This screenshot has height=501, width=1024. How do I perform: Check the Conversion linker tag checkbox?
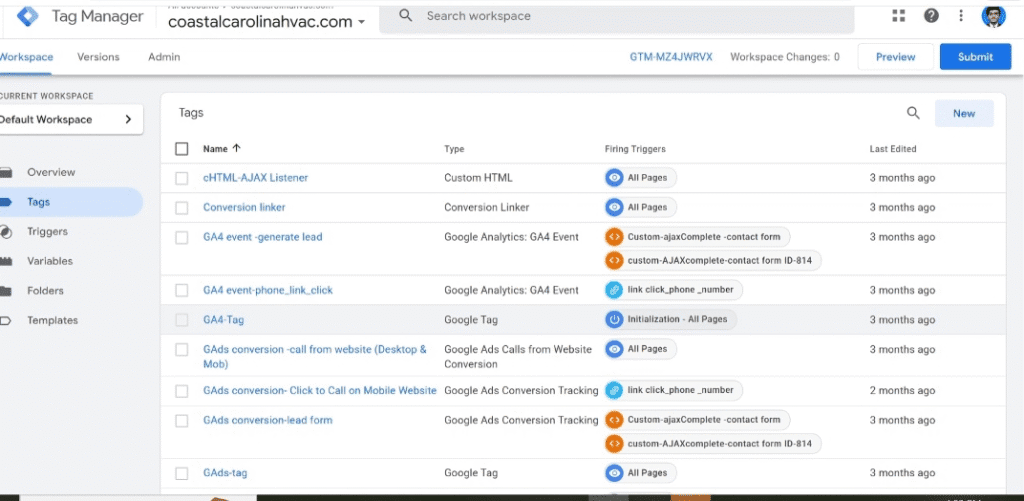coord(182,208)
